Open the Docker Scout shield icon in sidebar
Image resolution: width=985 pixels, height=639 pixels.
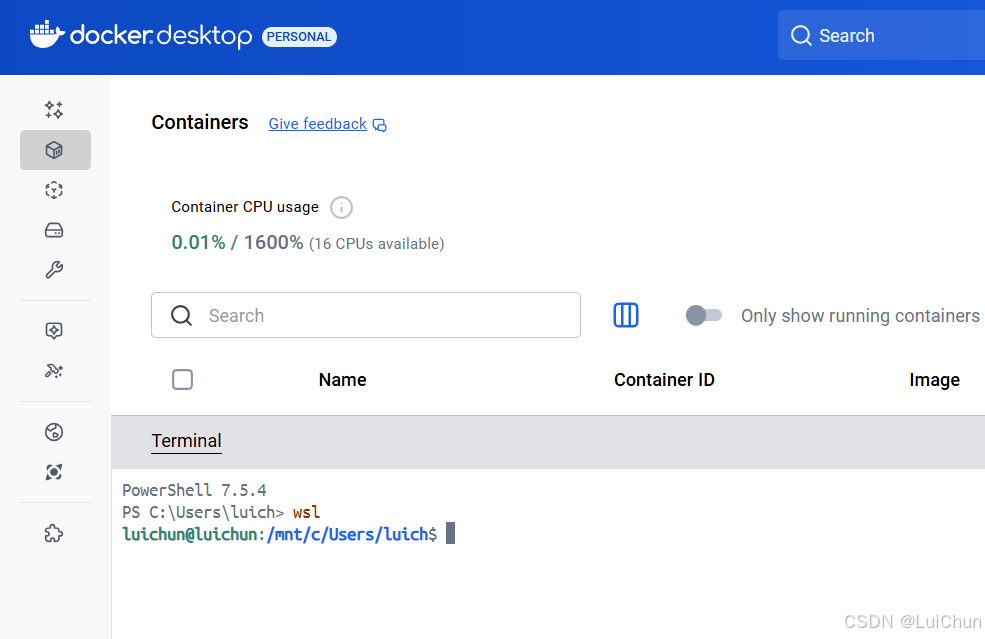[x=54, y=330]
